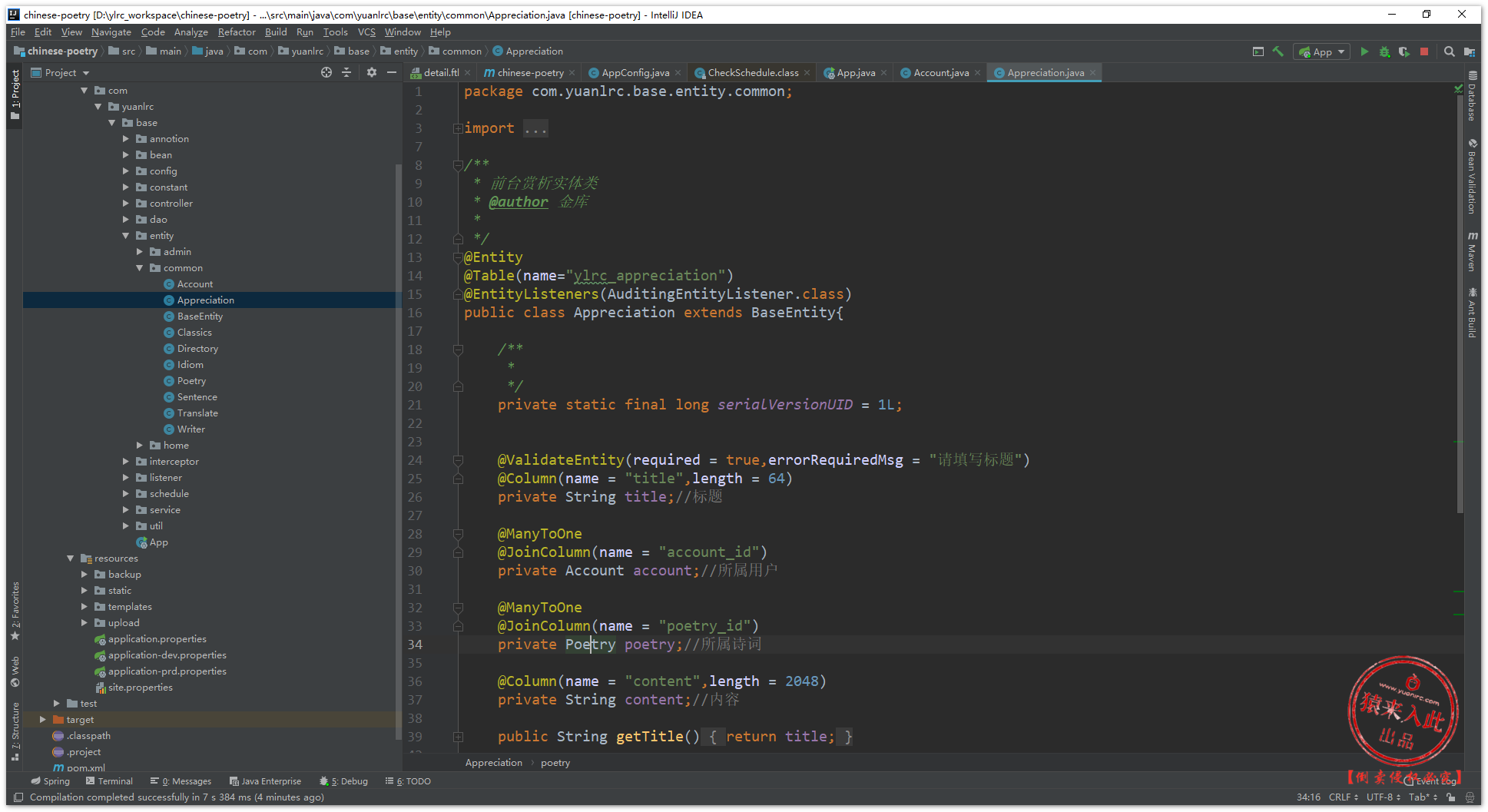The image size is (1488, 812).
Task: Open Search Everywhere magnifier icon
Action: coord(1450,51)
